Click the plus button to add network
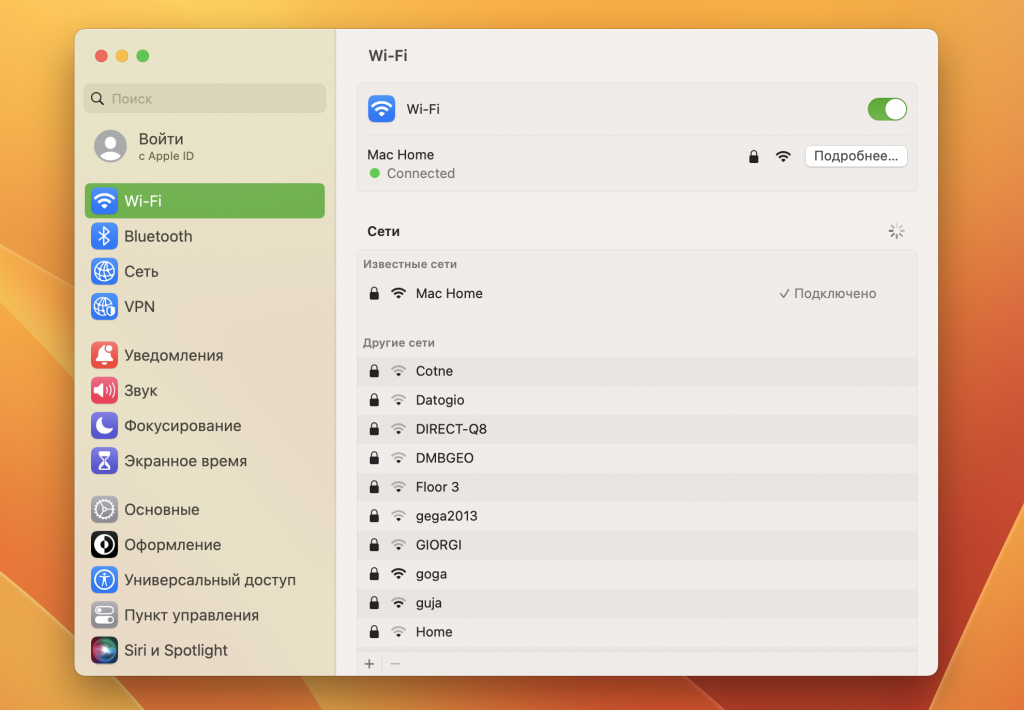Viewport: 1024px width, 710px height. coord(369,664)
